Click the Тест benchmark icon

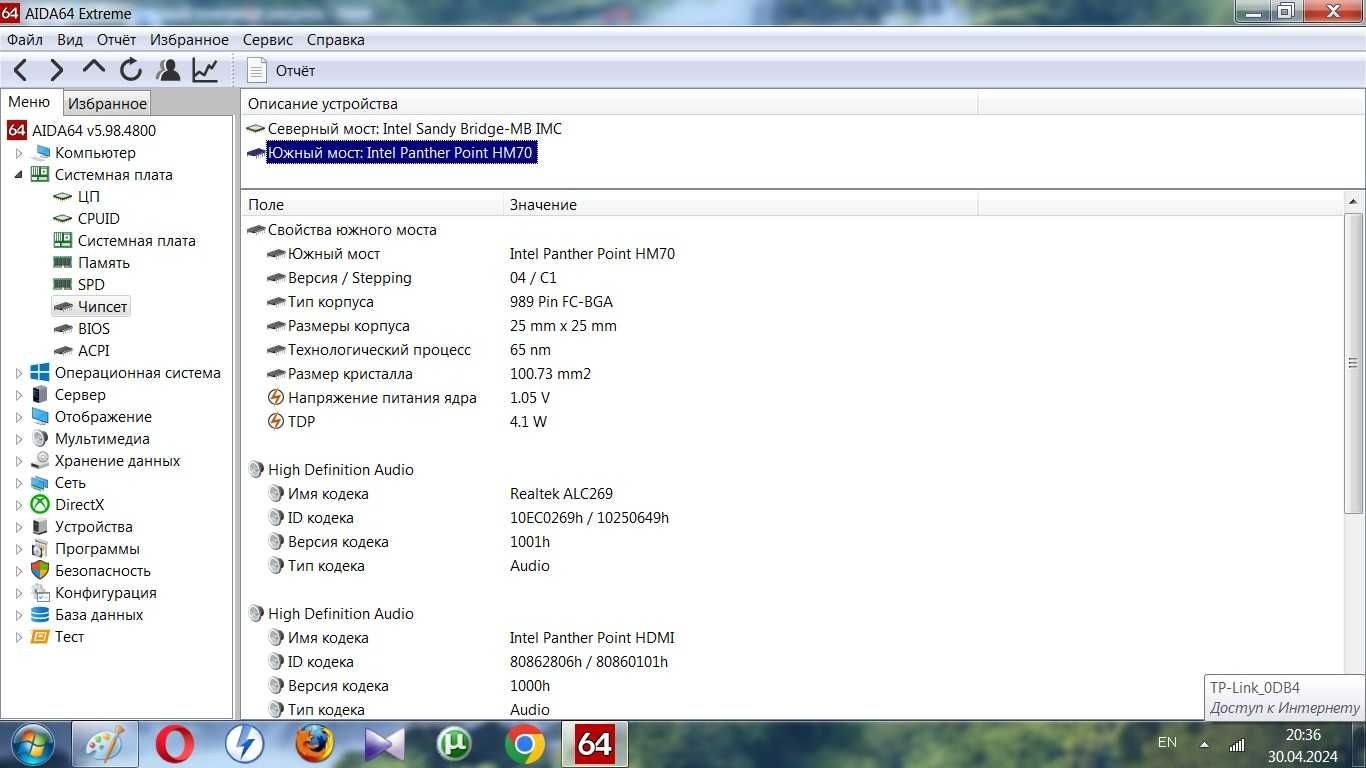(x=40, y=637)
